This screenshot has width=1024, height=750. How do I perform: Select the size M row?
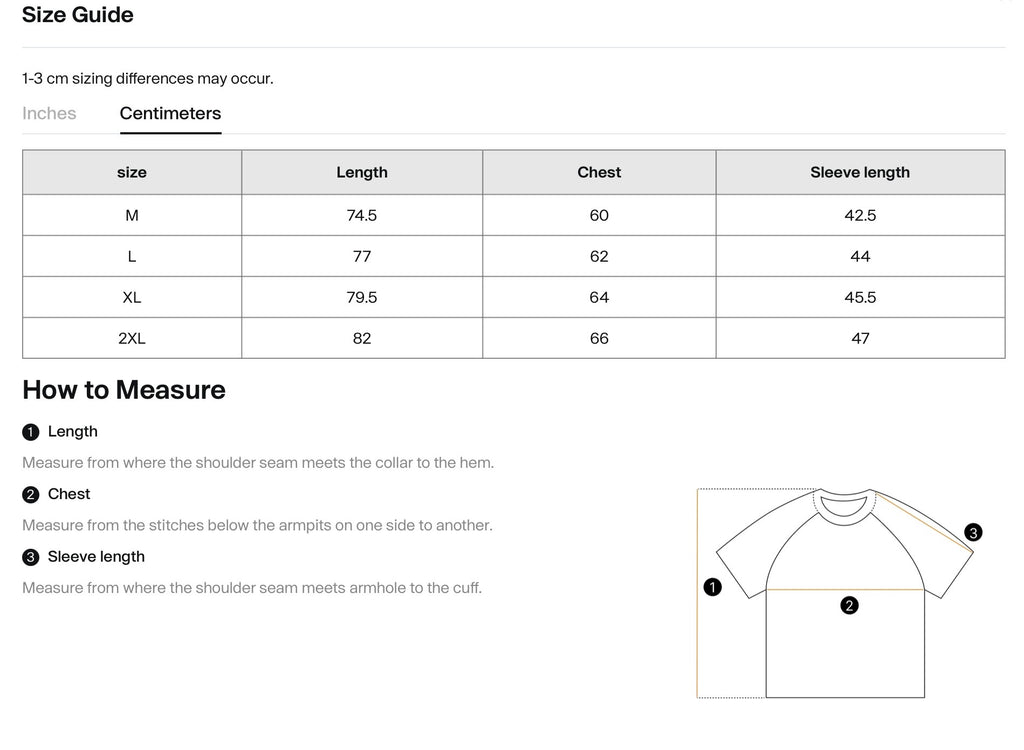click(x=131, y=215)
